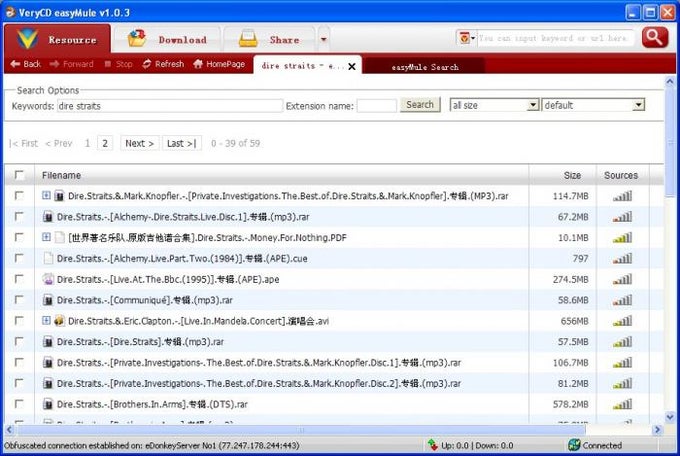Sort results by Size column

(x=572, y=175)
